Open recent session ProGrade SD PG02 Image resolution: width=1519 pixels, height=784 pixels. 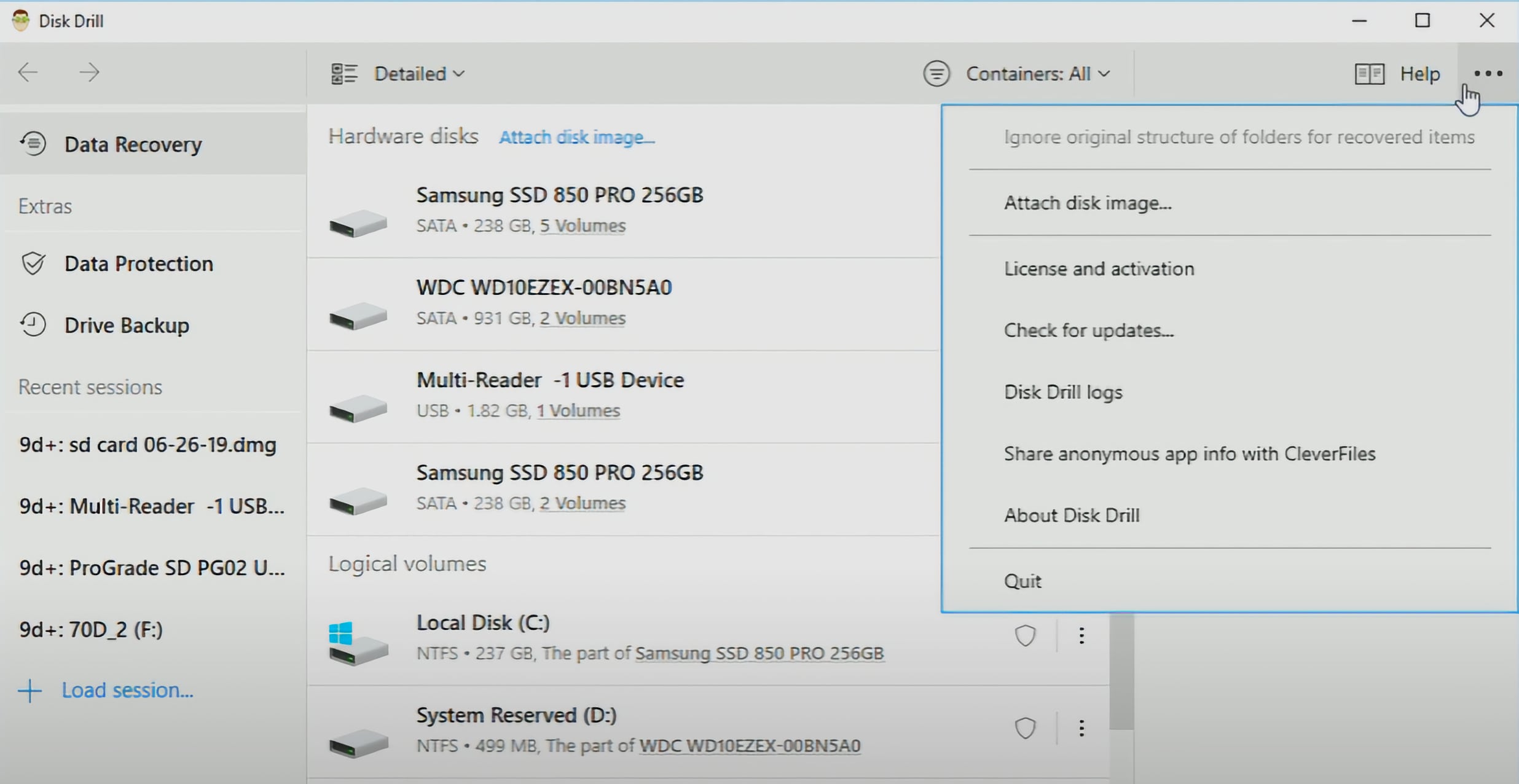coord(152,567)
